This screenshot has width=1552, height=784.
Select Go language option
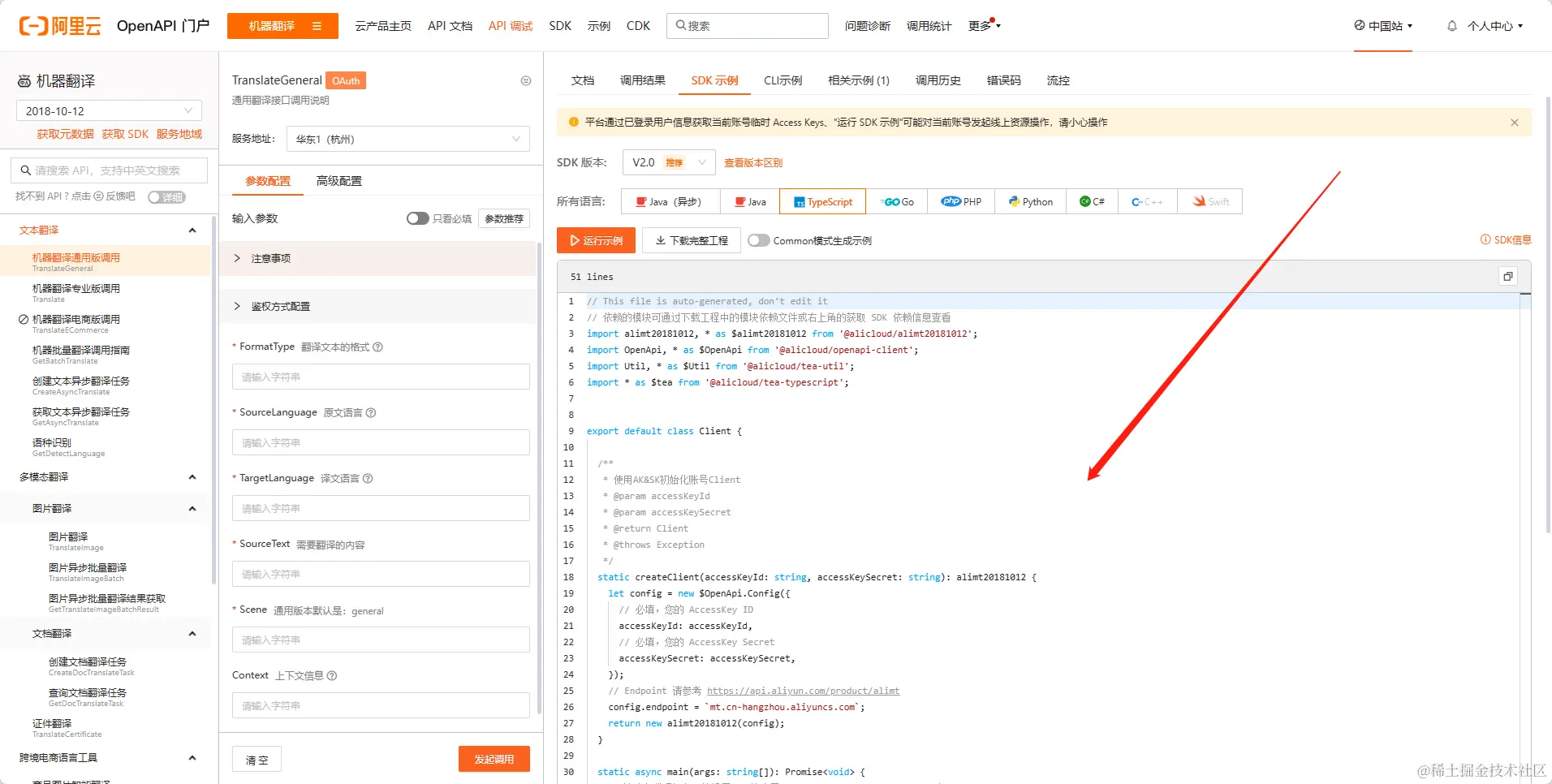point(896,201)
